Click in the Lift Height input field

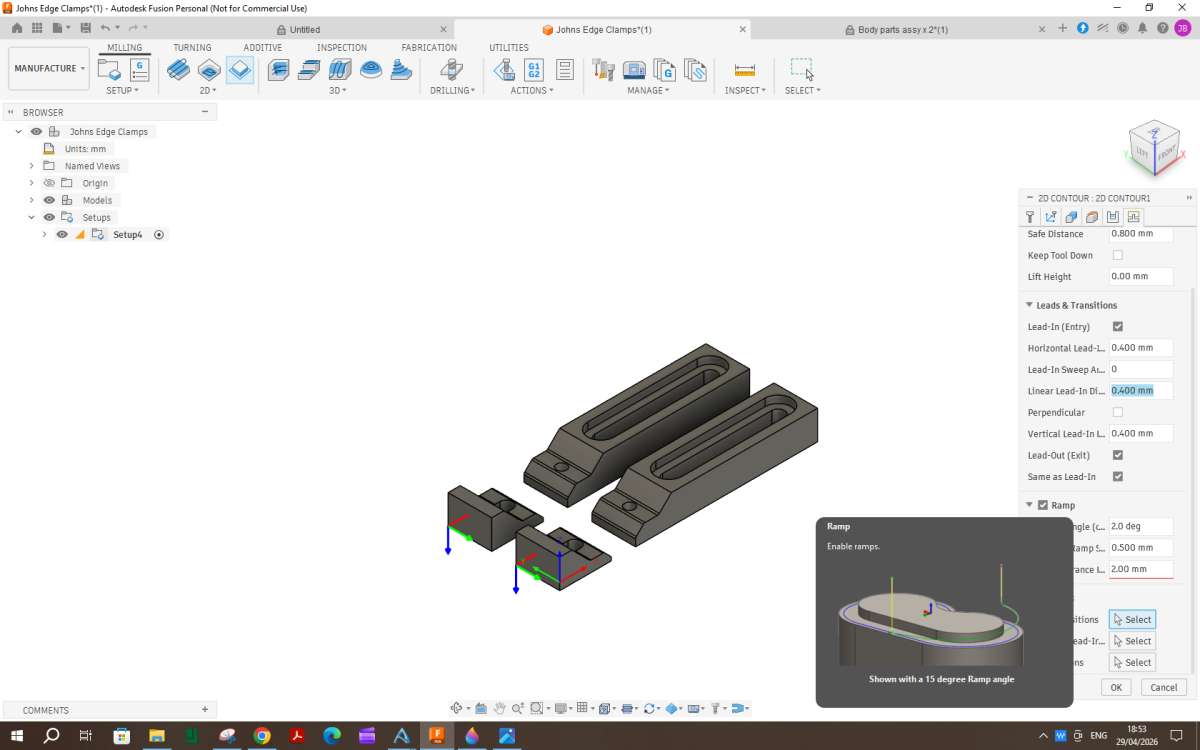tap(1141, 276)
